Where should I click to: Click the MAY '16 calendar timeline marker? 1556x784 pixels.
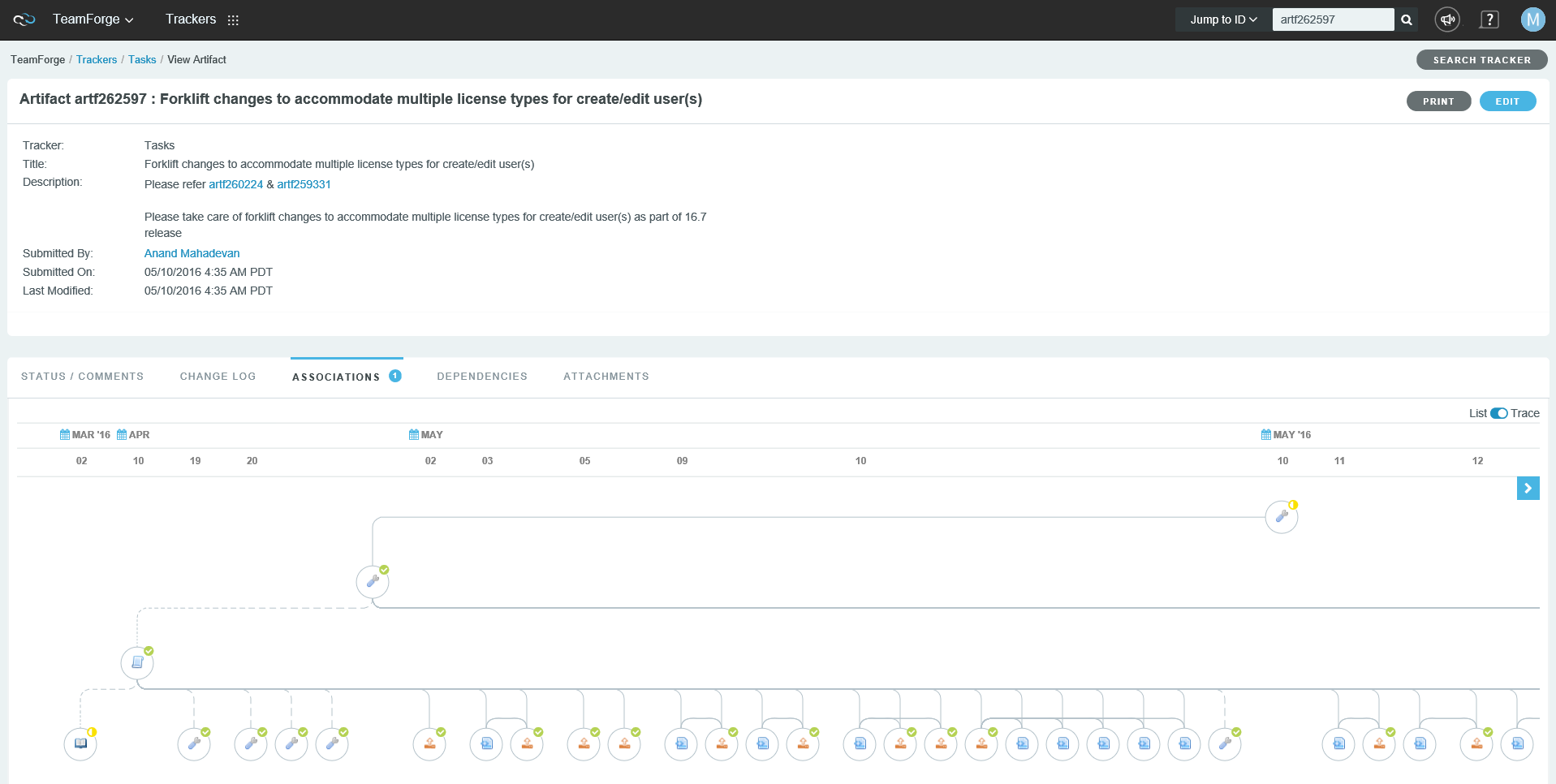(x=1285, y=435)
